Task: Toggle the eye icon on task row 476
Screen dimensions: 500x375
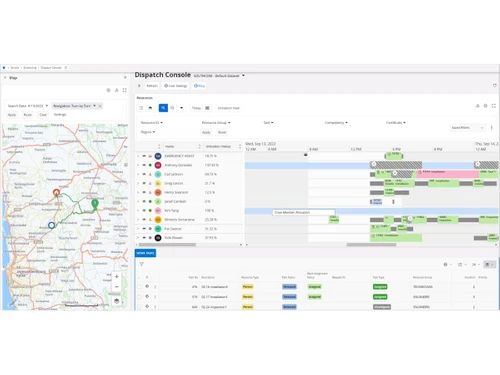Action: tap(147, 286)
